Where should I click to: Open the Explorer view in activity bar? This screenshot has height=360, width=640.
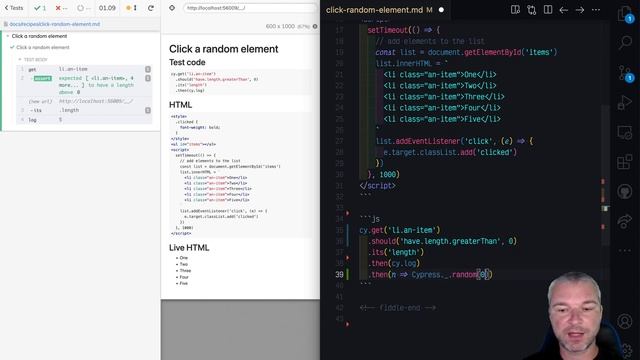625,14
